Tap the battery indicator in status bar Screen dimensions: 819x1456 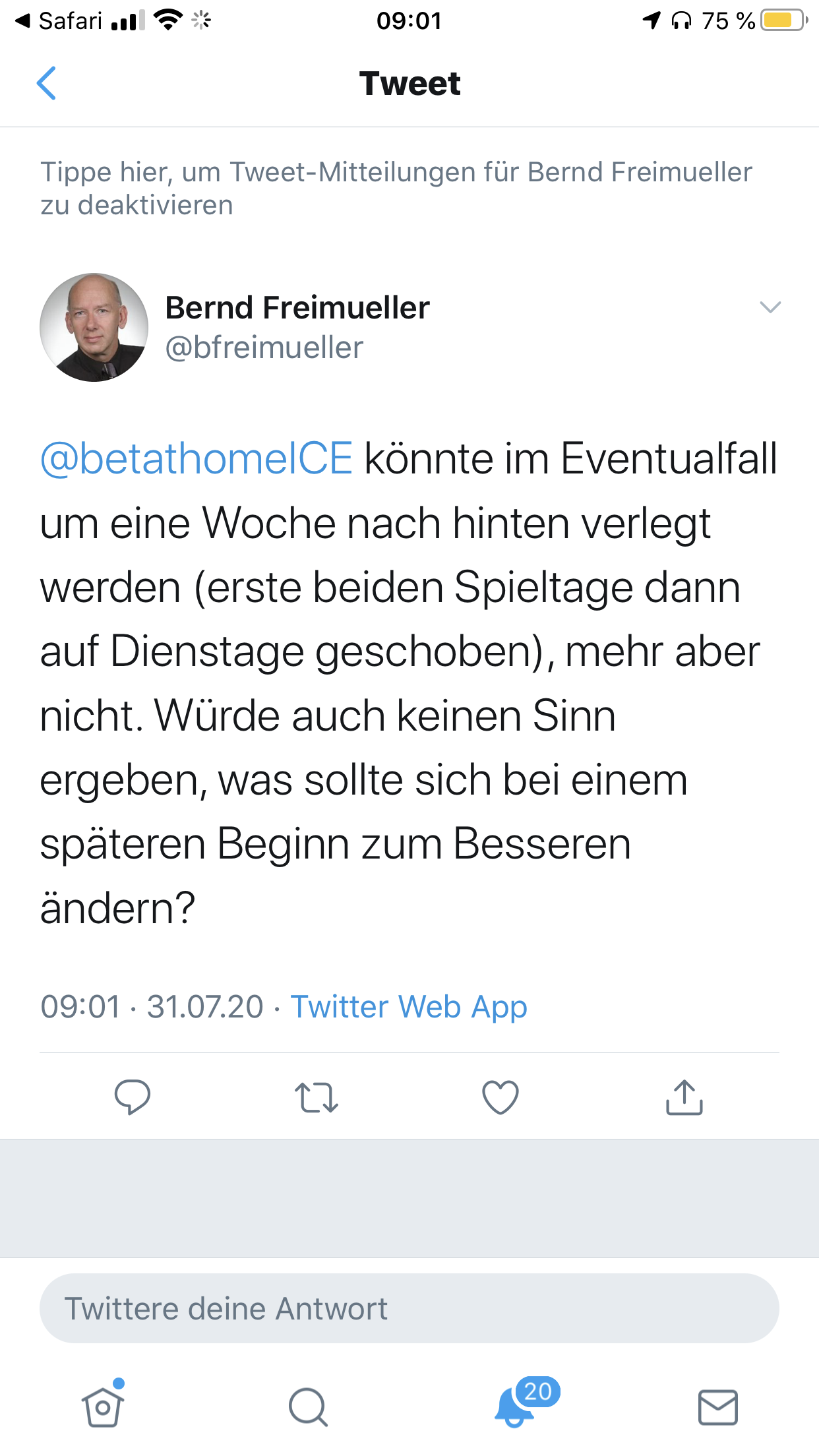(783, 21)
